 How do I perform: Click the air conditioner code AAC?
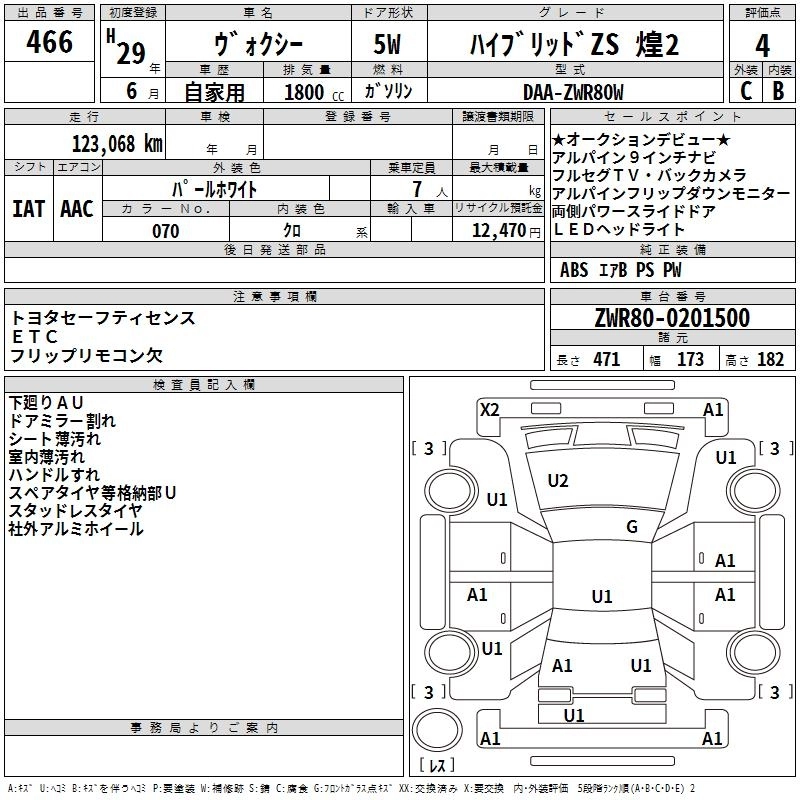pyautogui.click(x=77, y=209)
